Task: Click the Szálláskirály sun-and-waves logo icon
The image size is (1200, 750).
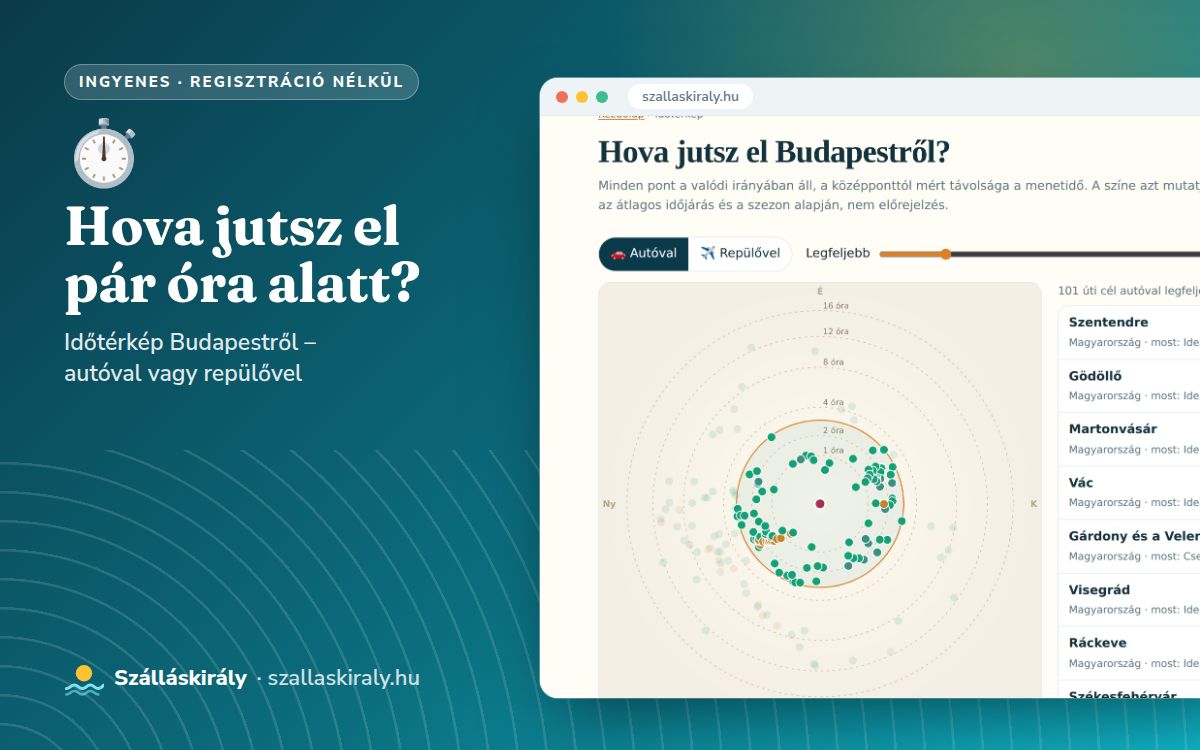Action: pos(84,679)
